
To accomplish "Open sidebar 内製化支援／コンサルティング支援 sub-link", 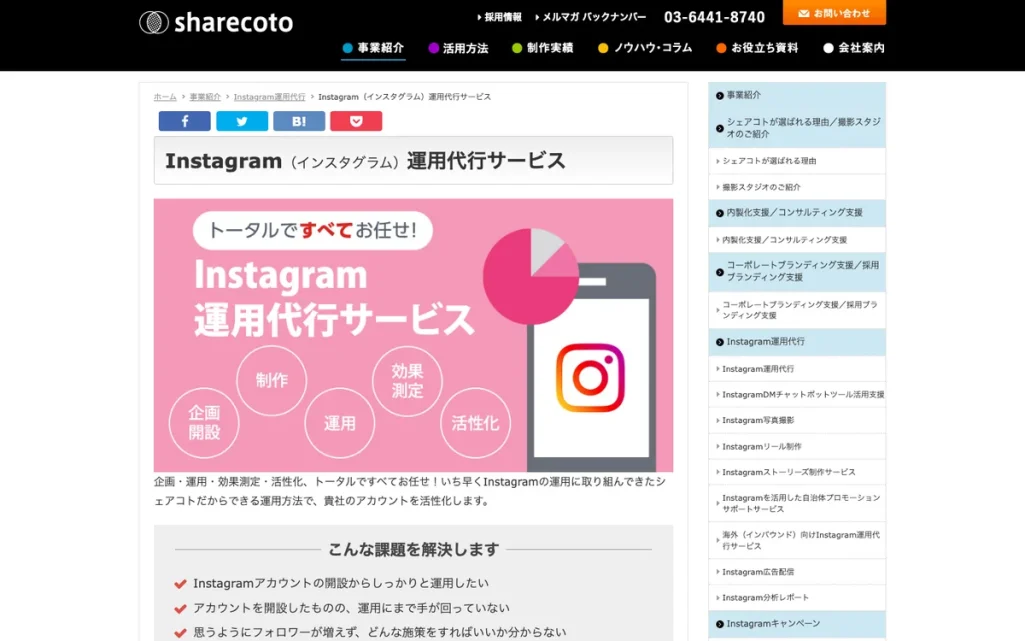I will point(797,240).
